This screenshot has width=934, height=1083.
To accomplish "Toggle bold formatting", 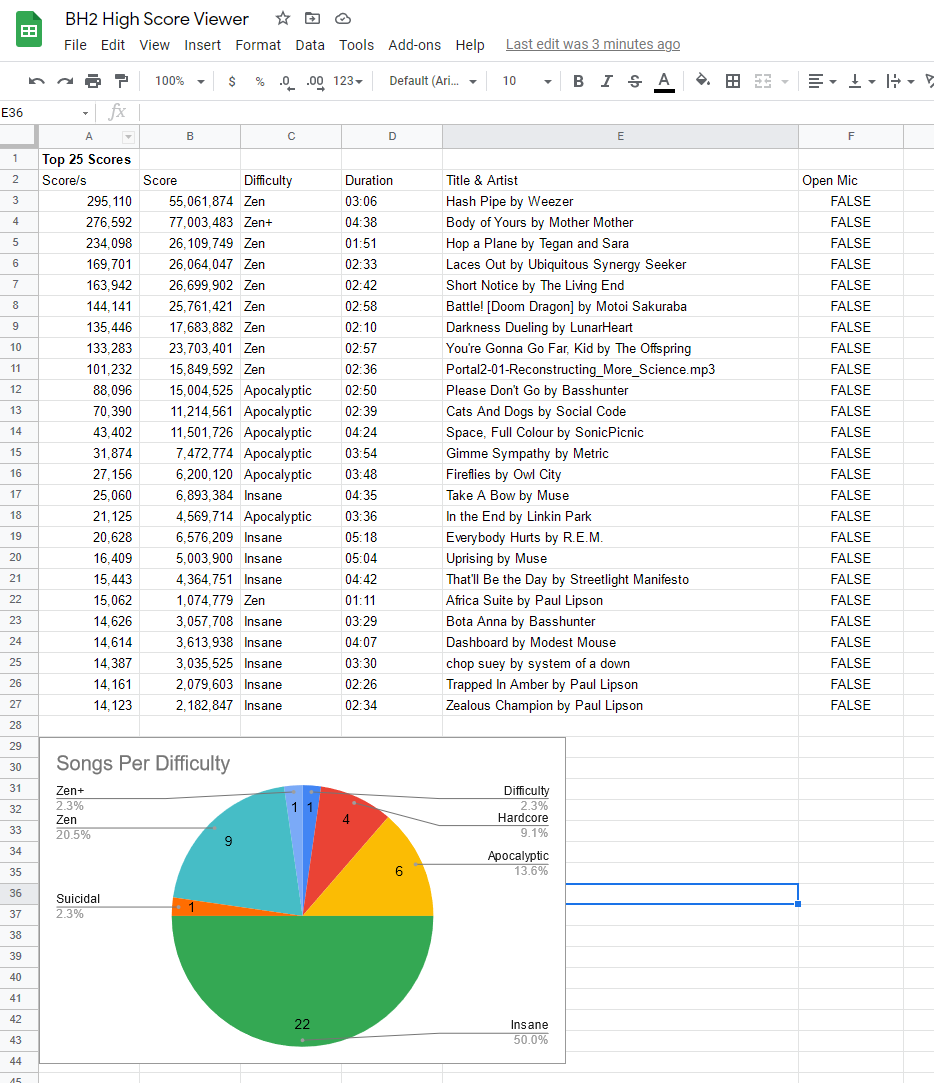I will pos(578,81).
